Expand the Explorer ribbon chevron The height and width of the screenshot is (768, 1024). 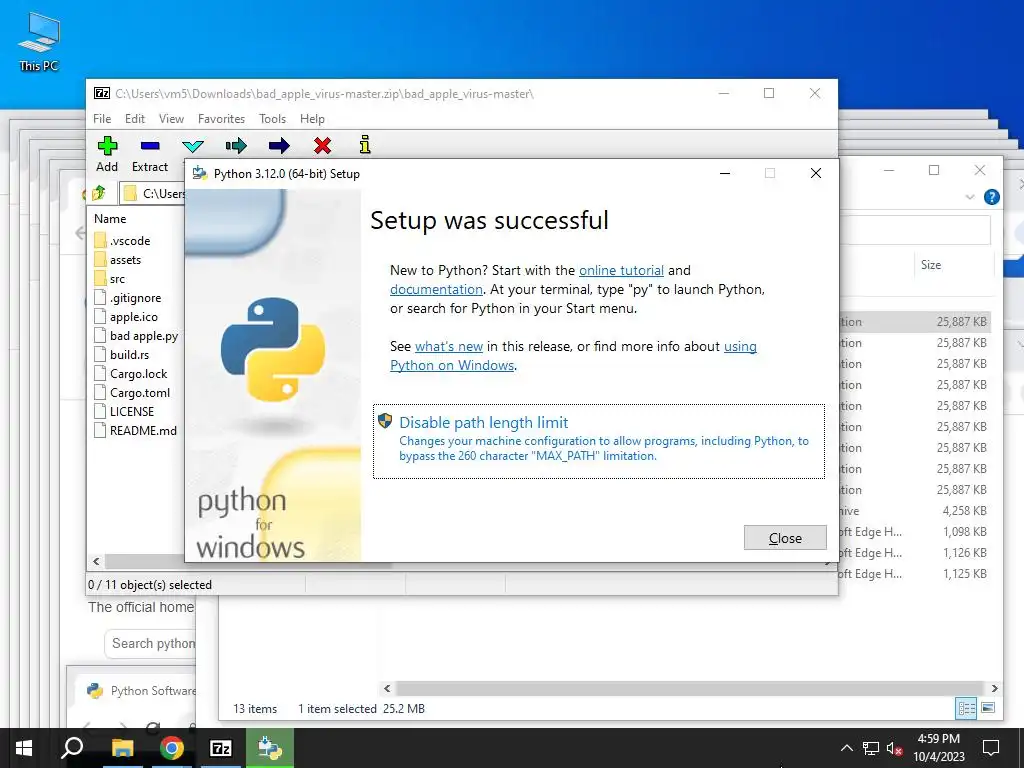click(970, 197)
